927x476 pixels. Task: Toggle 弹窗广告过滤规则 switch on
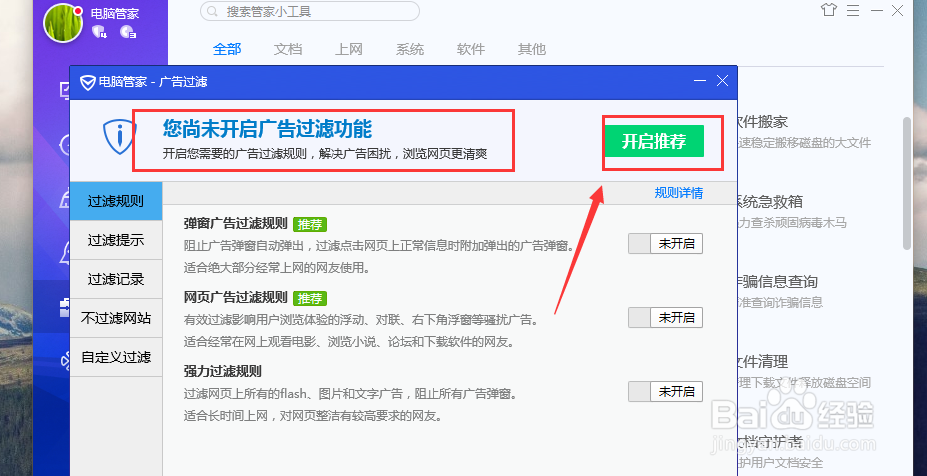pos(665,243)
